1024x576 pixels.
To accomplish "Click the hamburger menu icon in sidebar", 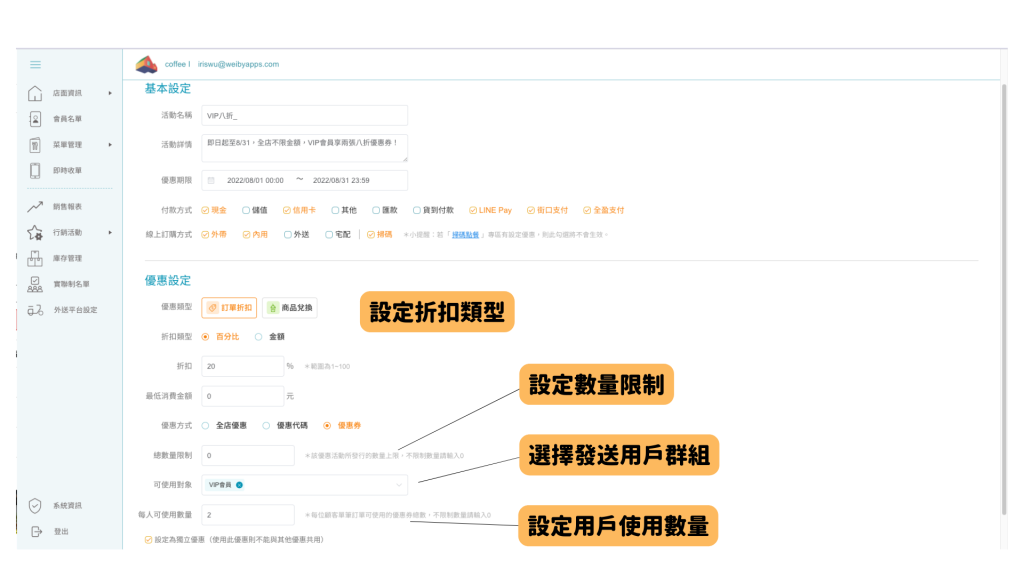I will tap(35, 65).
